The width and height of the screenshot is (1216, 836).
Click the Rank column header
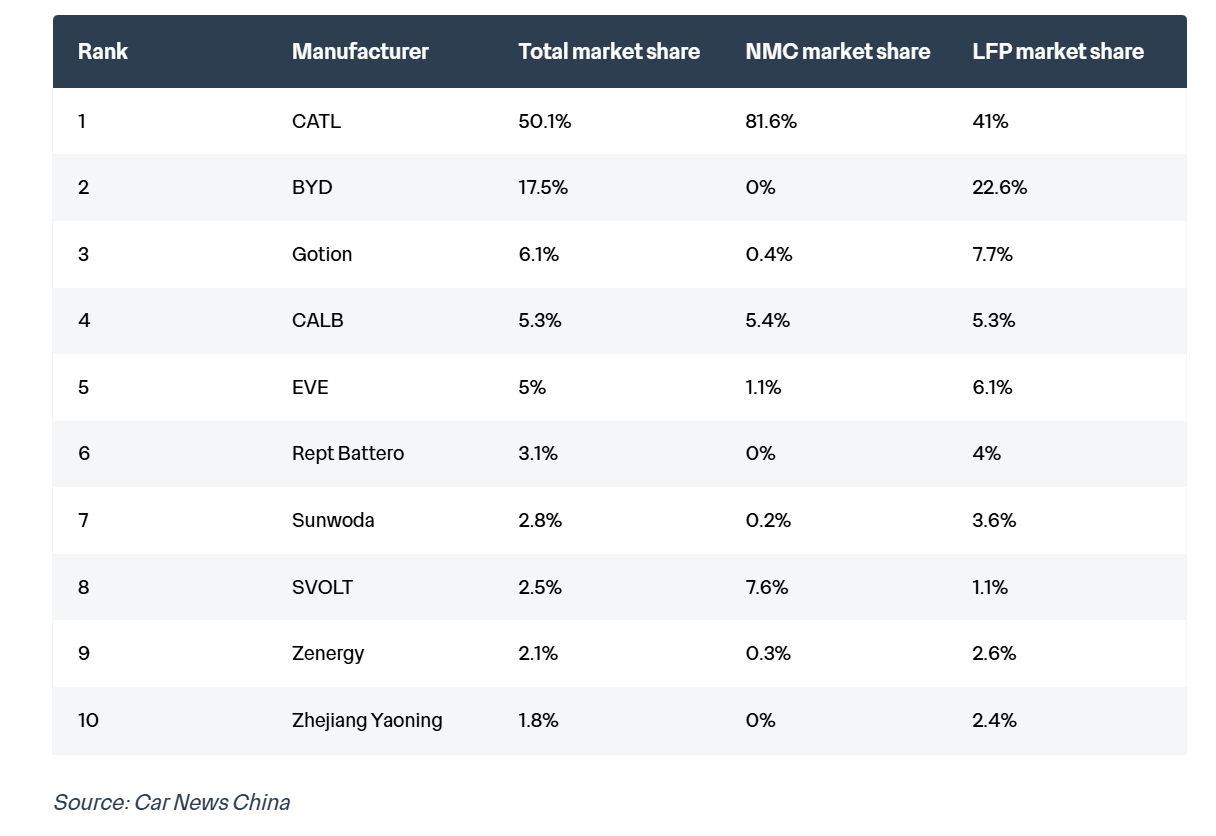point(103,51)
